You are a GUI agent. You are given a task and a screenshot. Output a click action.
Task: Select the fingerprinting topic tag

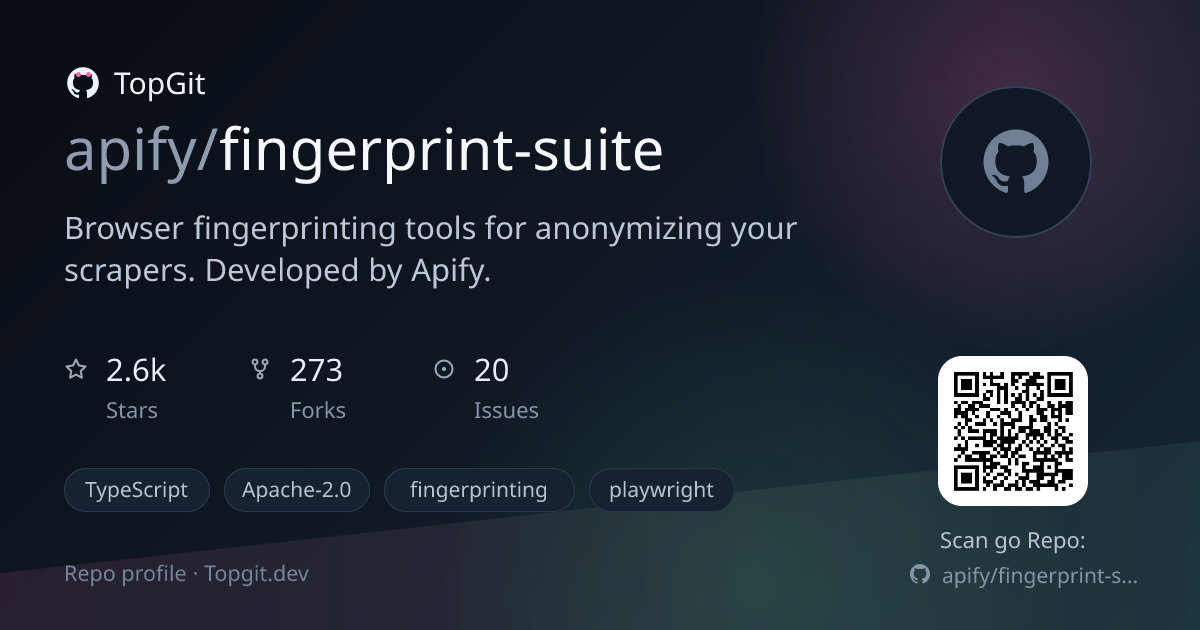pos(479,490)
